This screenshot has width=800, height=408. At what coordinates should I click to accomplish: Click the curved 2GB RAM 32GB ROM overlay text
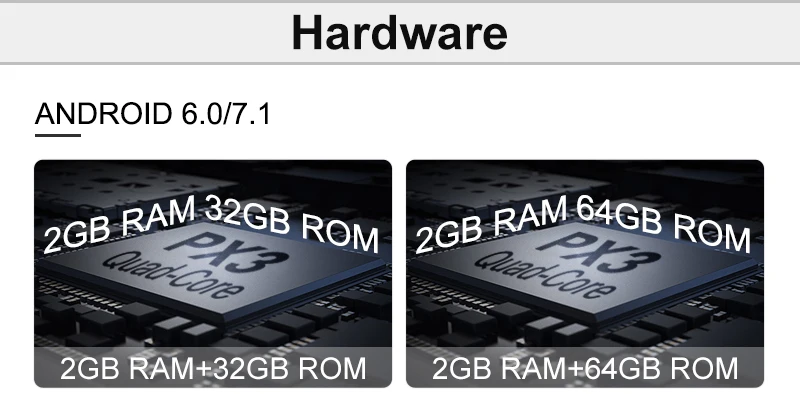[x=211, y=224]
